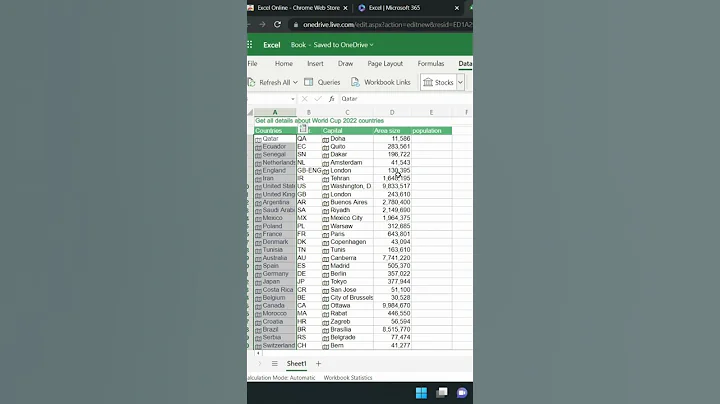Open geography card for Tokyo

(326, 282)
